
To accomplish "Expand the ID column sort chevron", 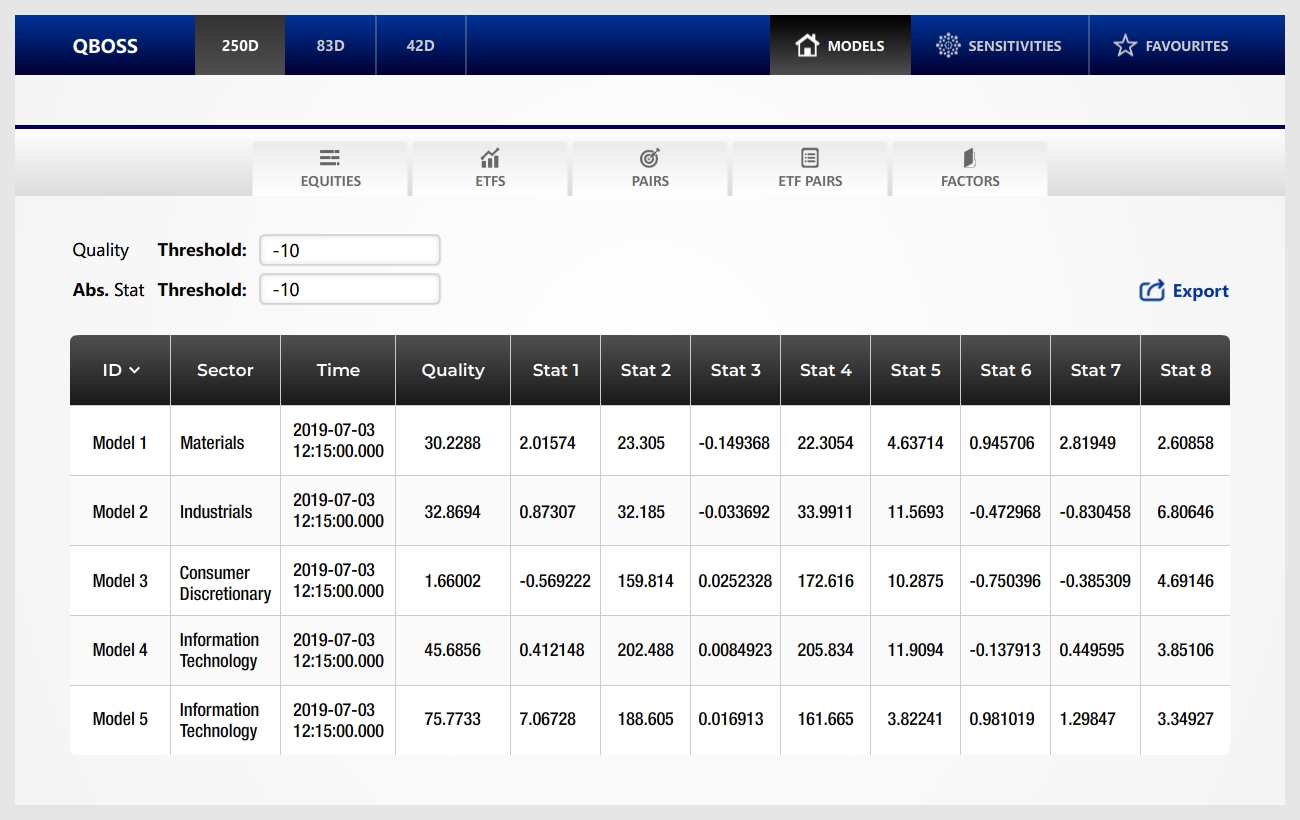I will click(x=135, y=370).
